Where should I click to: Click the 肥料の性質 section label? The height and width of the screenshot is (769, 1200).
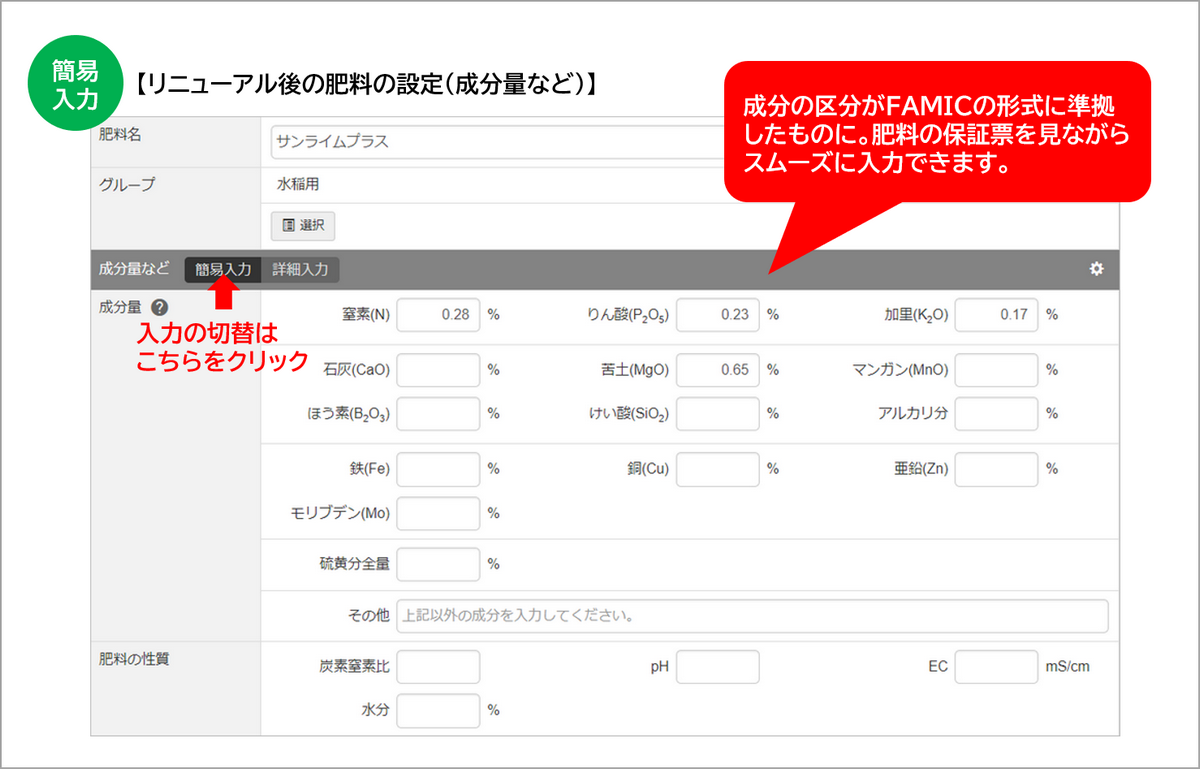[x=133, y=660]
